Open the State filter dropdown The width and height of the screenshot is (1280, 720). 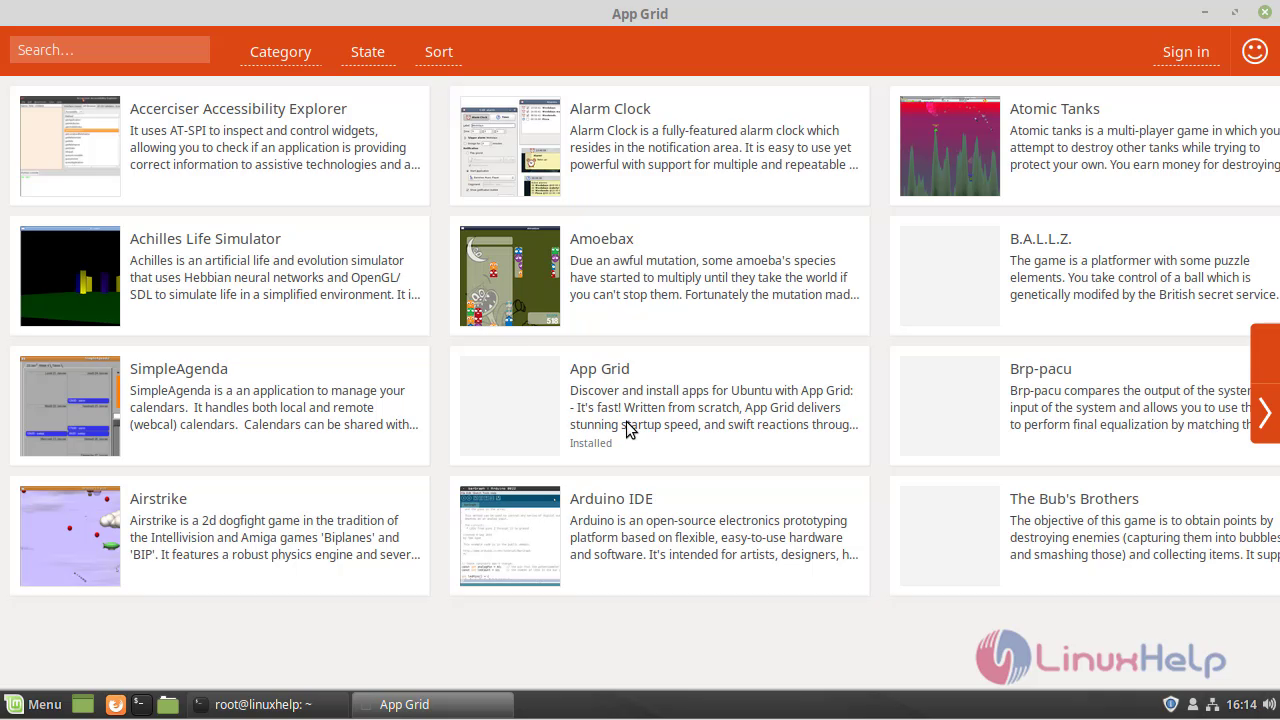[x=367, y=52]
